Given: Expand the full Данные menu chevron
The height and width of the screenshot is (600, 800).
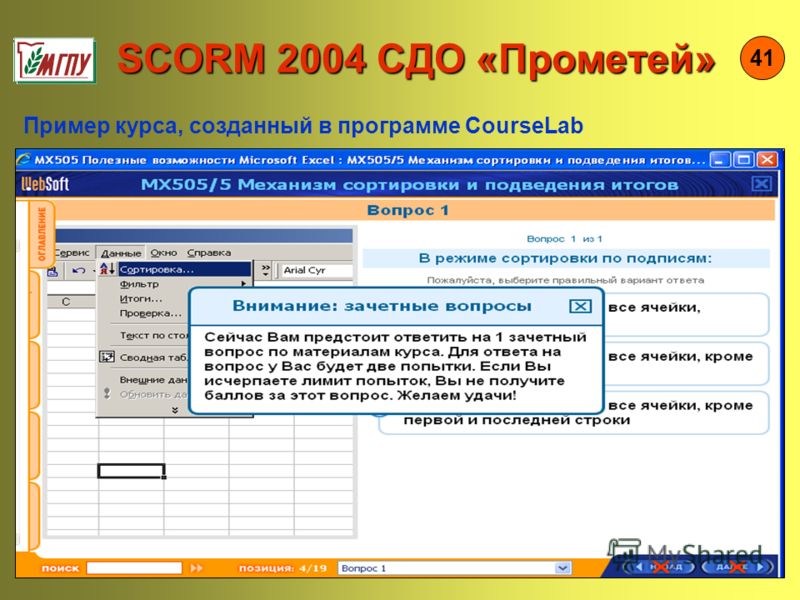Looking at the screenshot, I should point(175,410).
